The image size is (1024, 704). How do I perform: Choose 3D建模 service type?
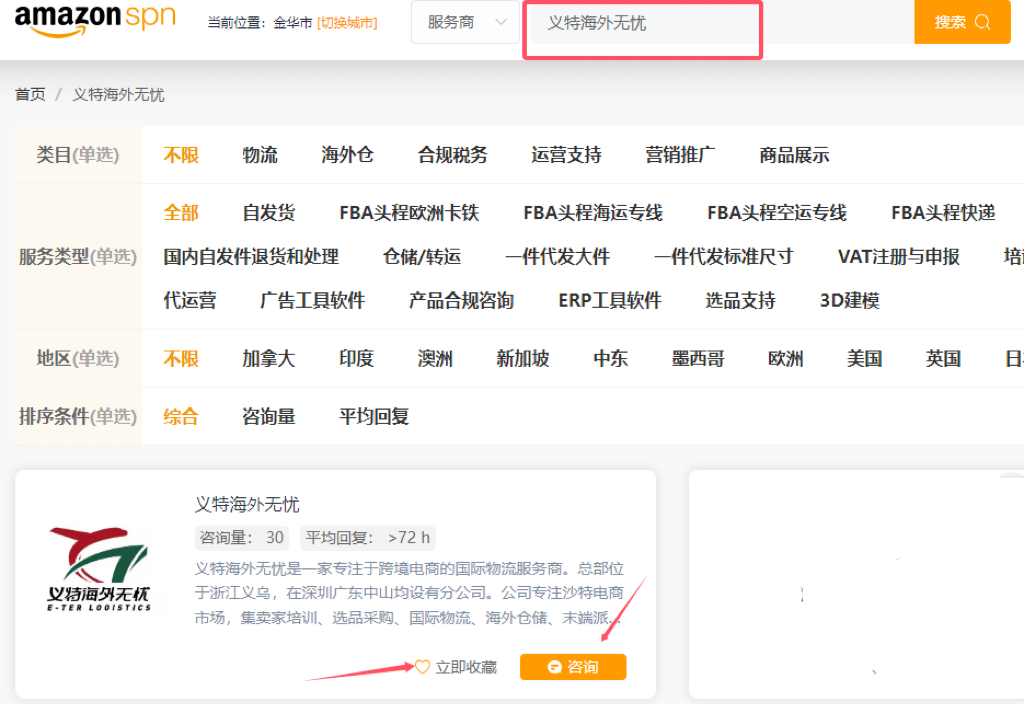850,300
